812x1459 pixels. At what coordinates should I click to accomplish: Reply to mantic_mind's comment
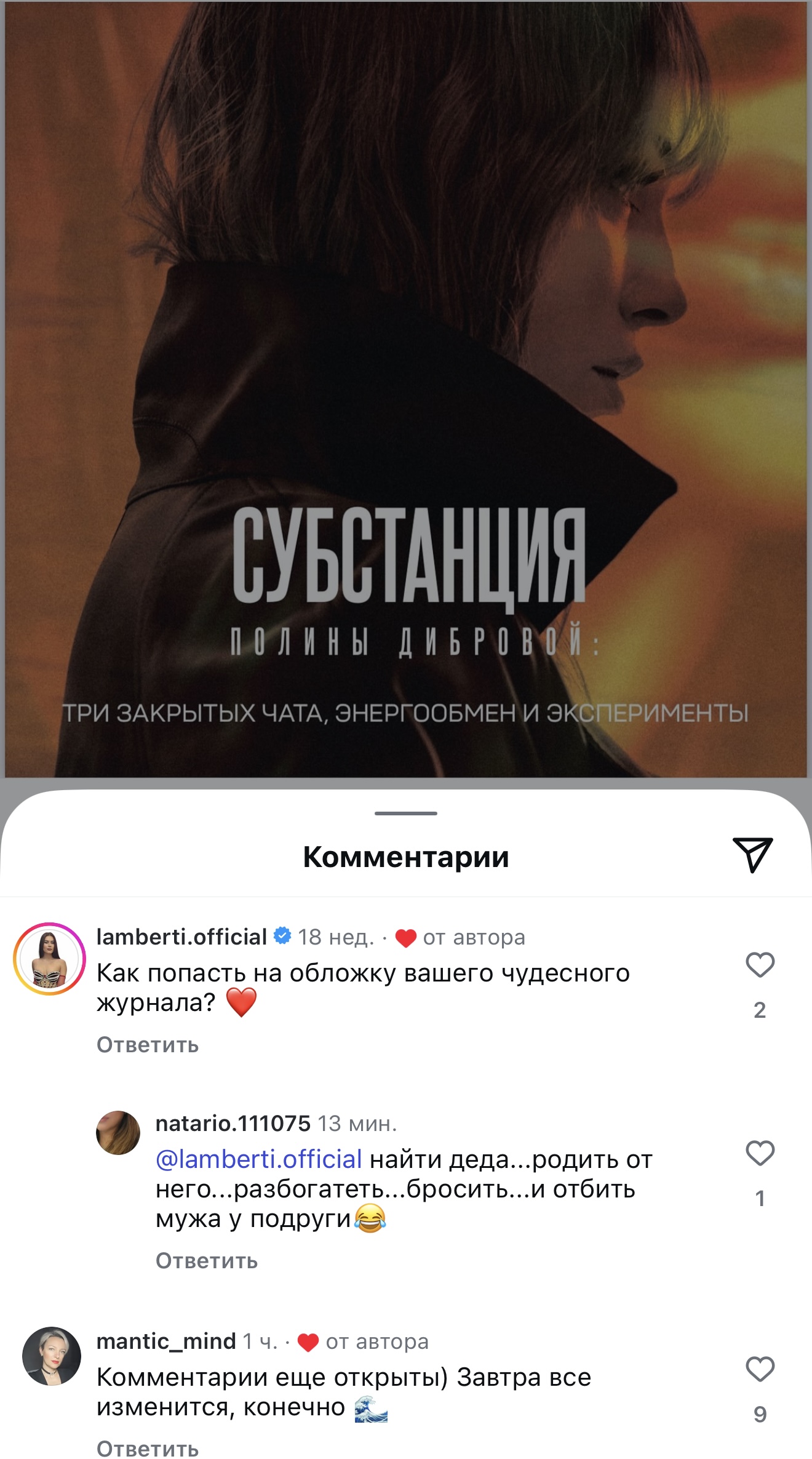point(148,1448)
